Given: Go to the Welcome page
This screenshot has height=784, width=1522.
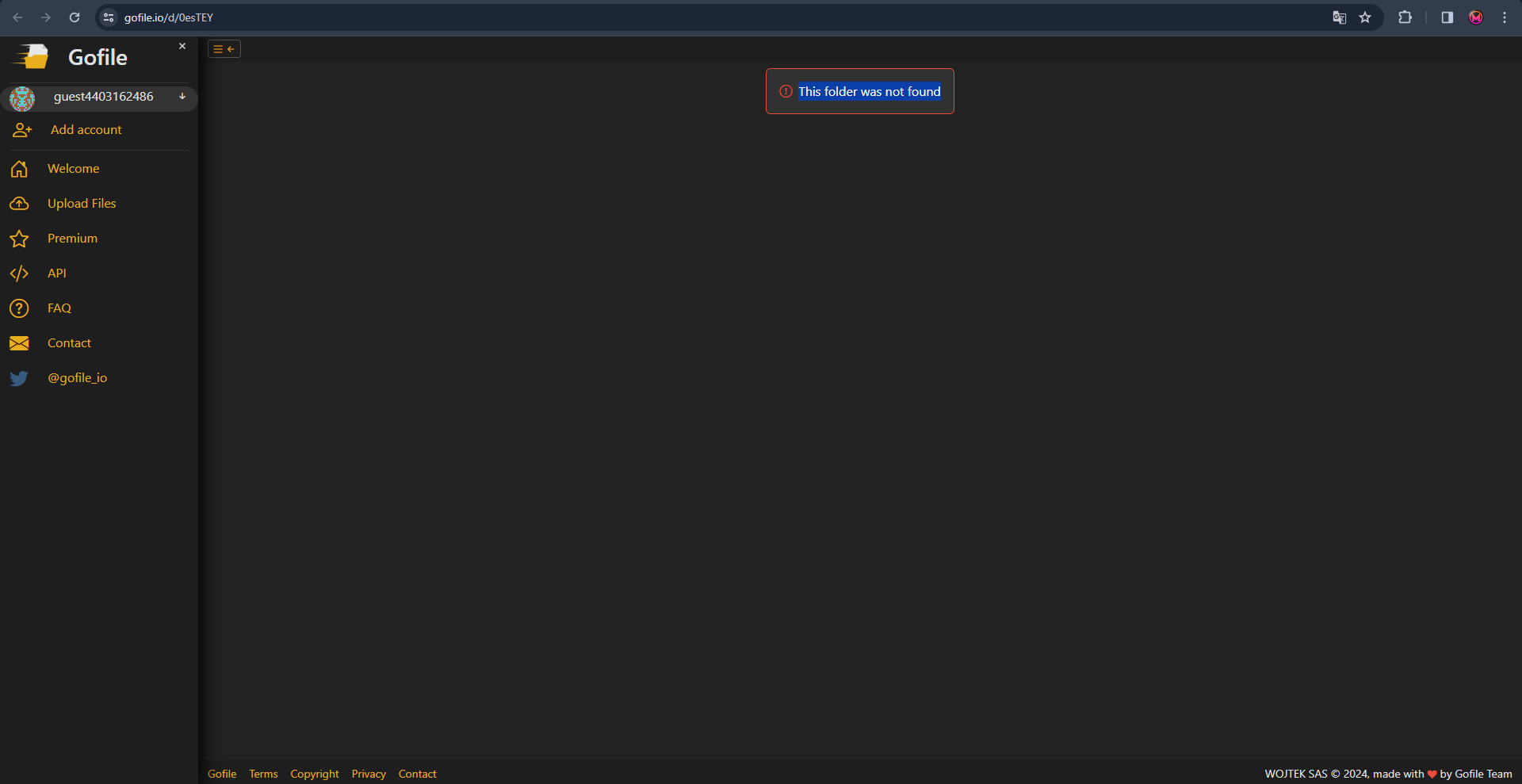Looking at the screenshot, I should pyautogui.click(x=74, y=169).
